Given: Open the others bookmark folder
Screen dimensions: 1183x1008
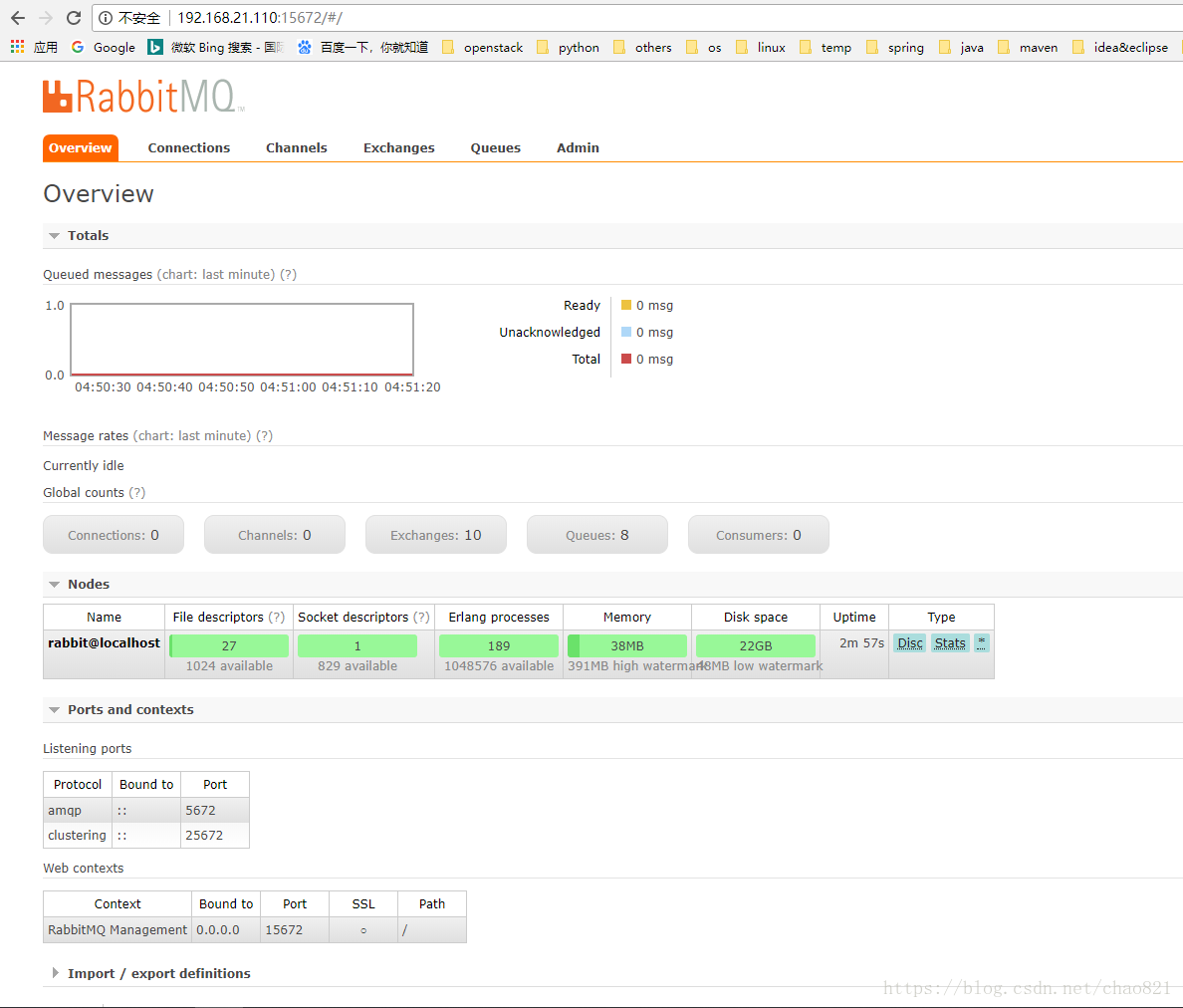Looking at the screenshot, I should tap(642, 47).
